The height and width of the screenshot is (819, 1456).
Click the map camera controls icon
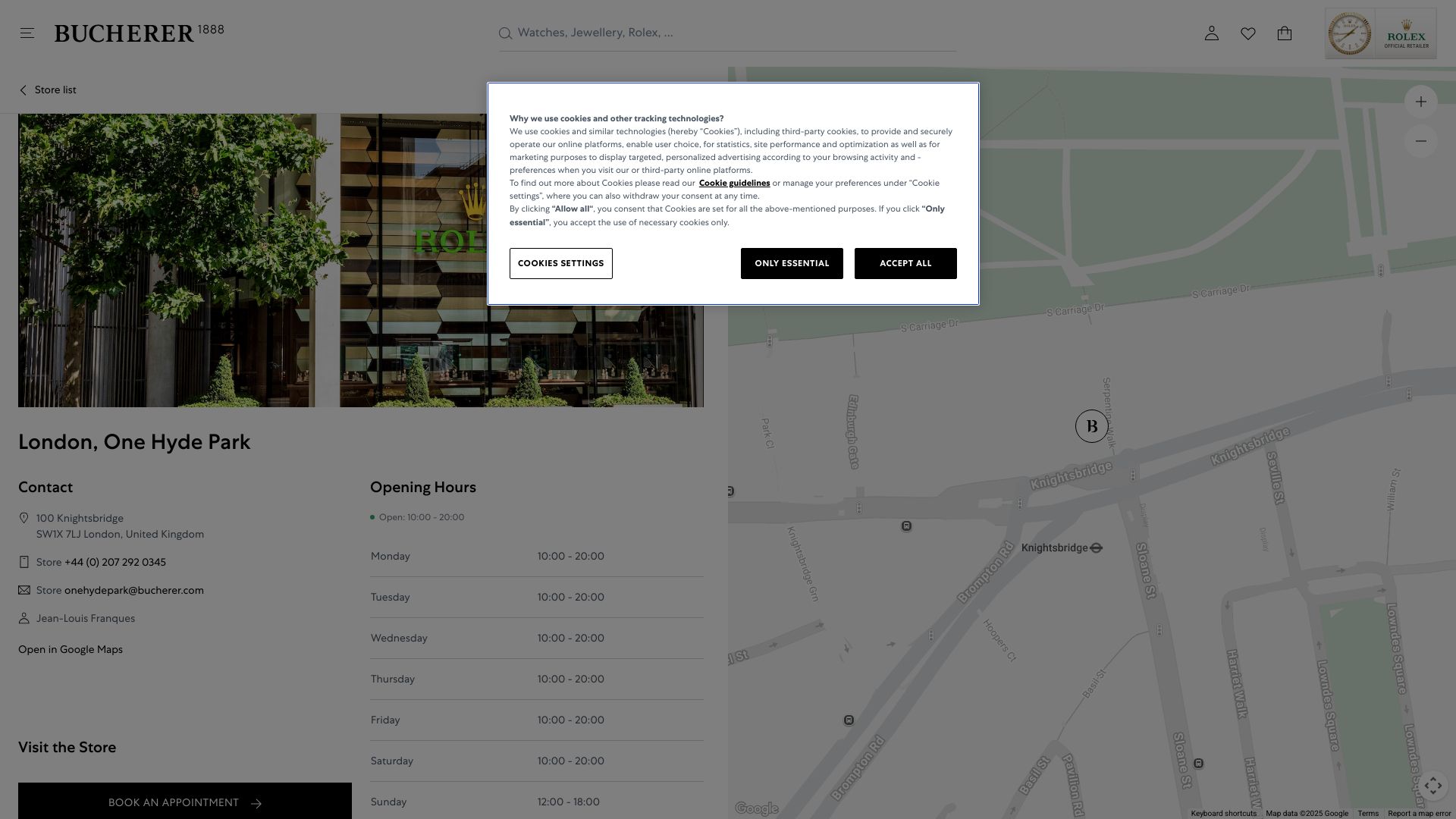1433,786
